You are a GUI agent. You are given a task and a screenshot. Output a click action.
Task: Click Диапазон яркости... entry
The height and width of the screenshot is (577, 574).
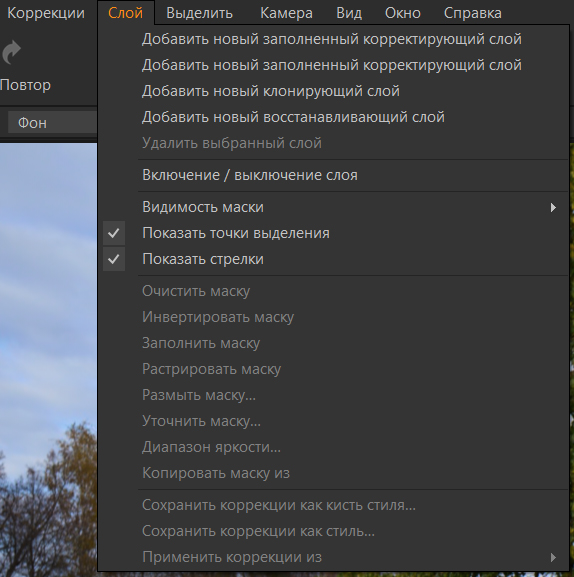334,447
